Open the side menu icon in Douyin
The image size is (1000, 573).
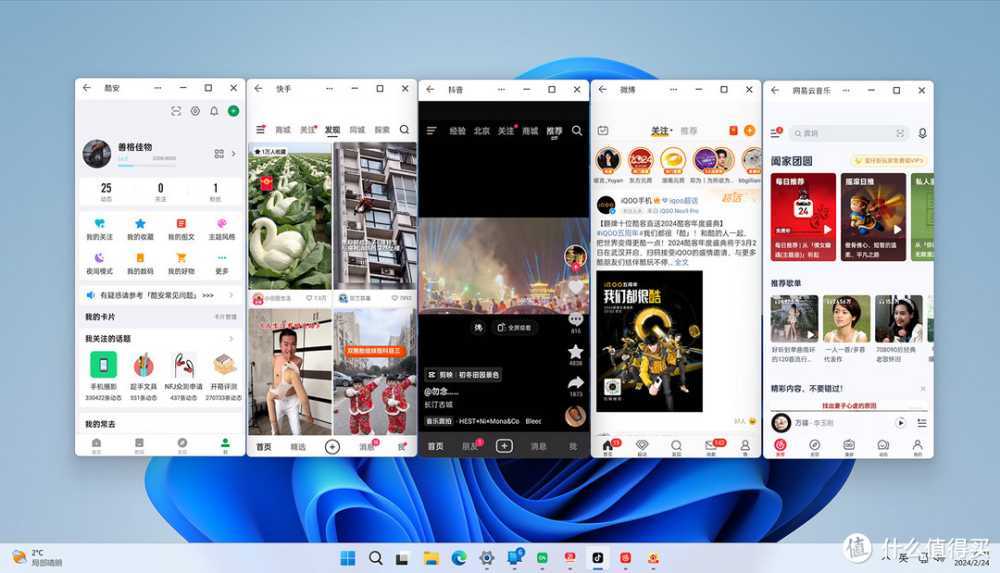tap(431, 131)
